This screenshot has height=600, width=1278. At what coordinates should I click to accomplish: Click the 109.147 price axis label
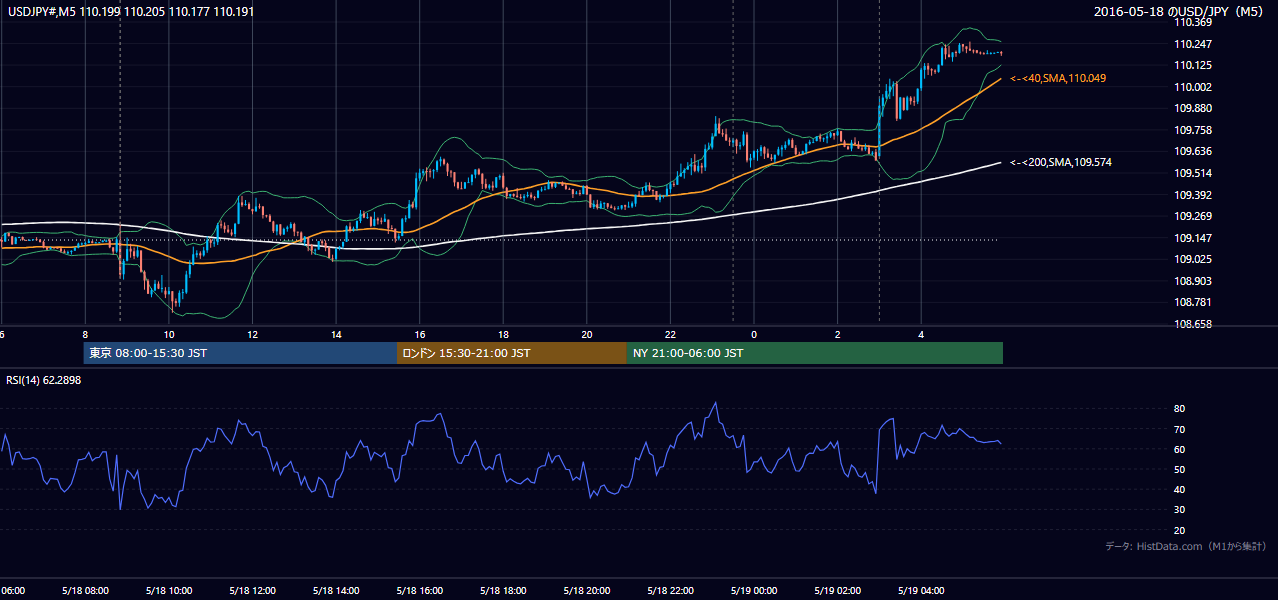[x=1193, y=238]
